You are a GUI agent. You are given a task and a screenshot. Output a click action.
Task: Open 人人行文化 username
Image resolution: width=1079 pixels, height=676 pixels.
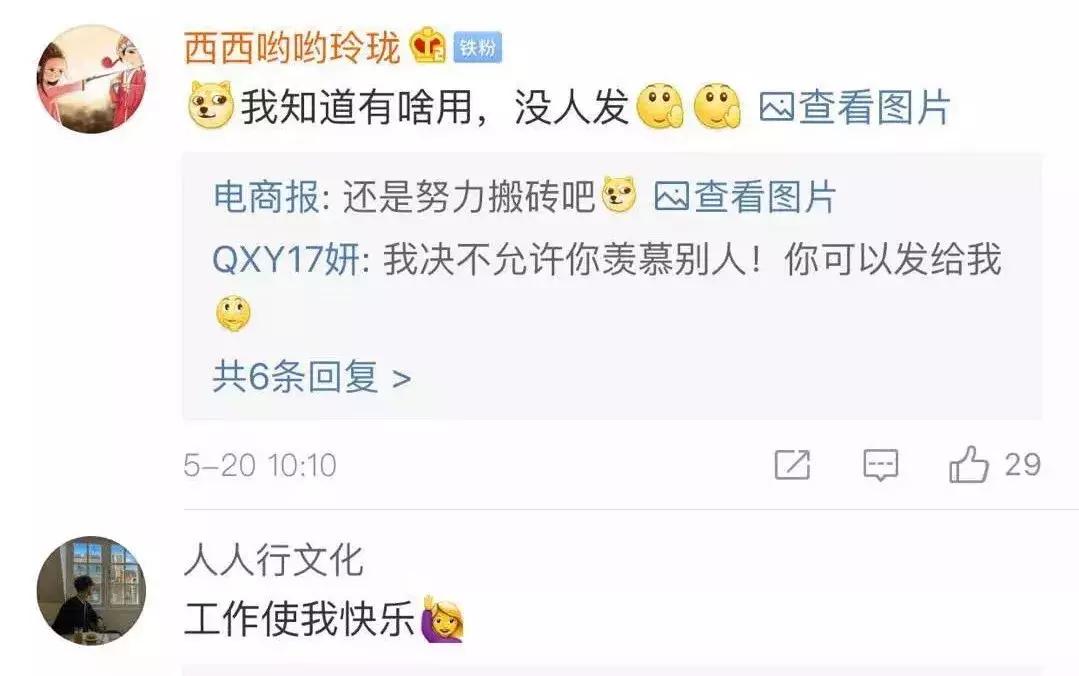273,560
